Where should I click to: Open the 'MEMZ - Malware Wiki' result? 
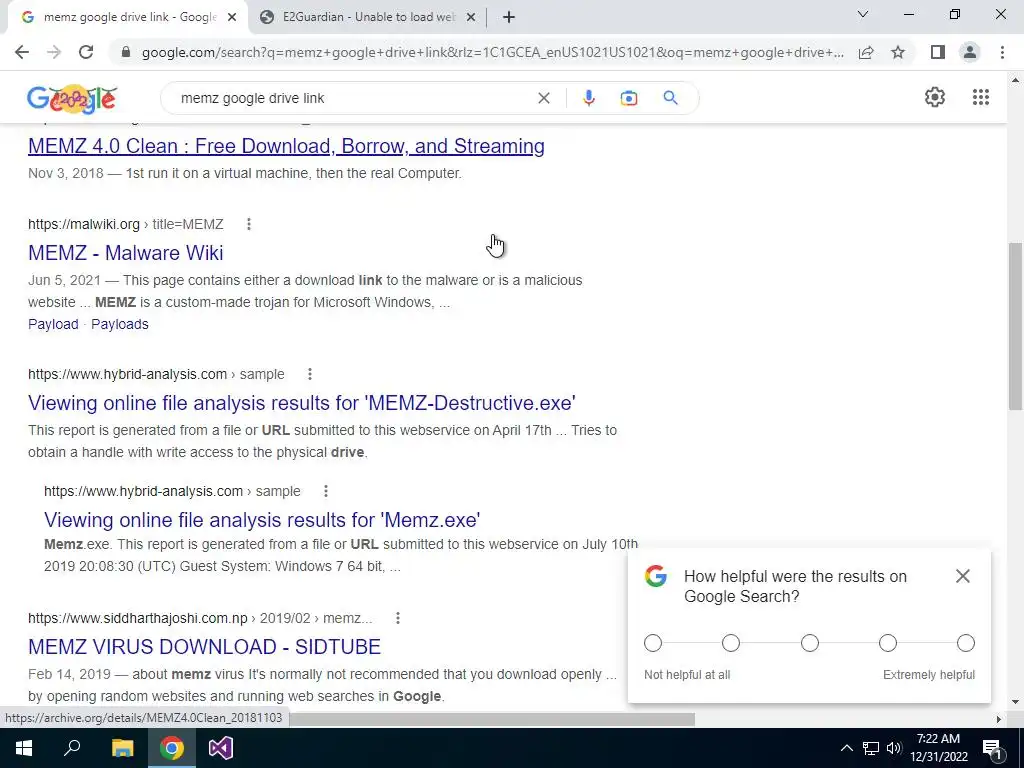click(x=125, y=253)
